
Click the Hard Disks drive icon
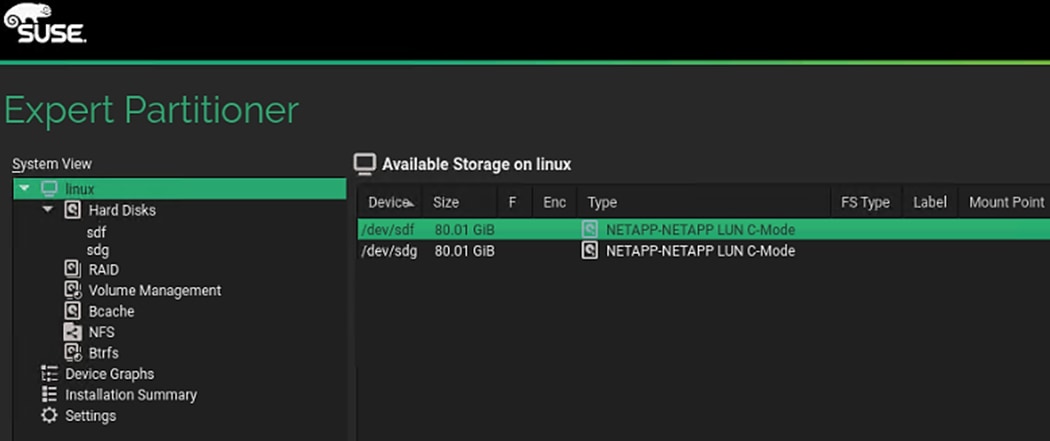point(72,210)
